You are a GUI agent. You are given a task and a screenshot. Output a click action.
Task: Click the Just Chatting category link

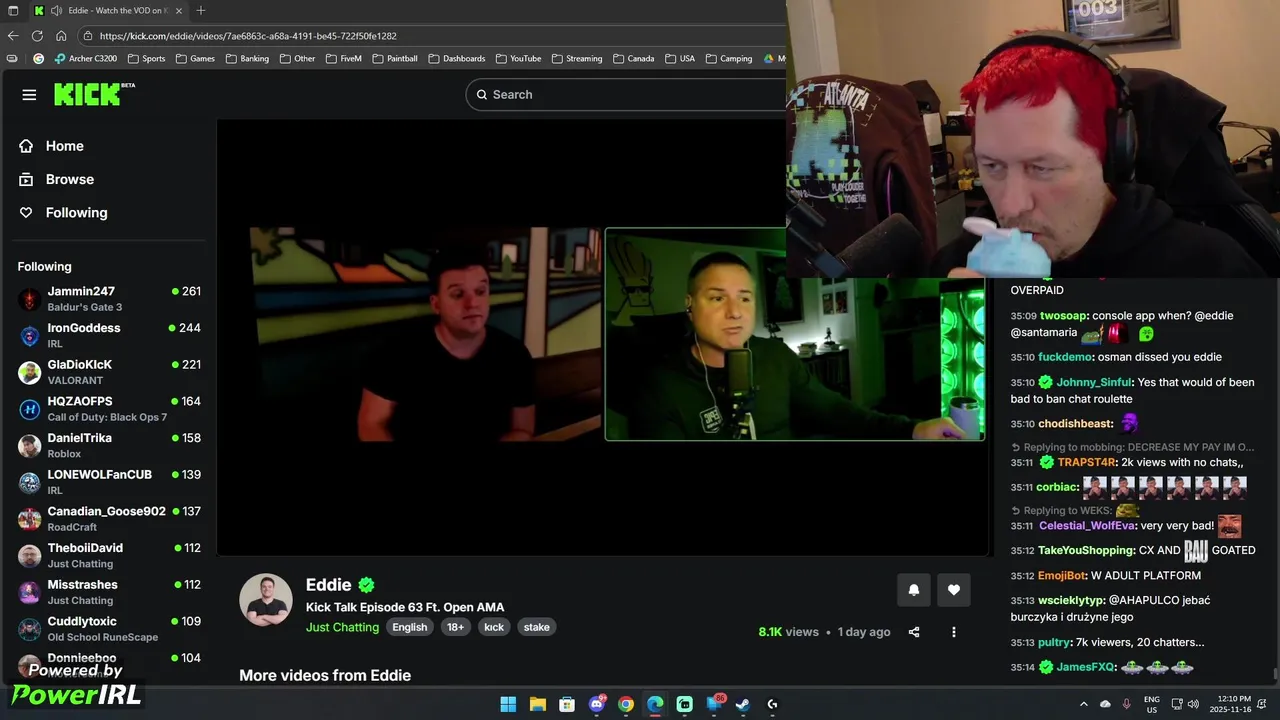click(x=342, y=627)
